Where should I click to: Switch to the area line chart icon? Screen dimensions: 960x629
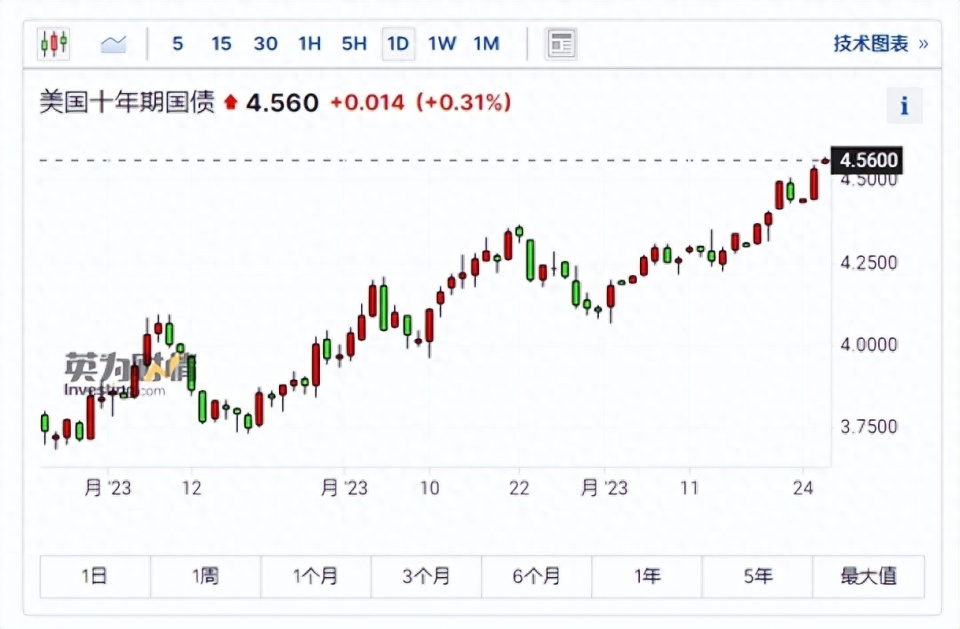click(113, 44)
